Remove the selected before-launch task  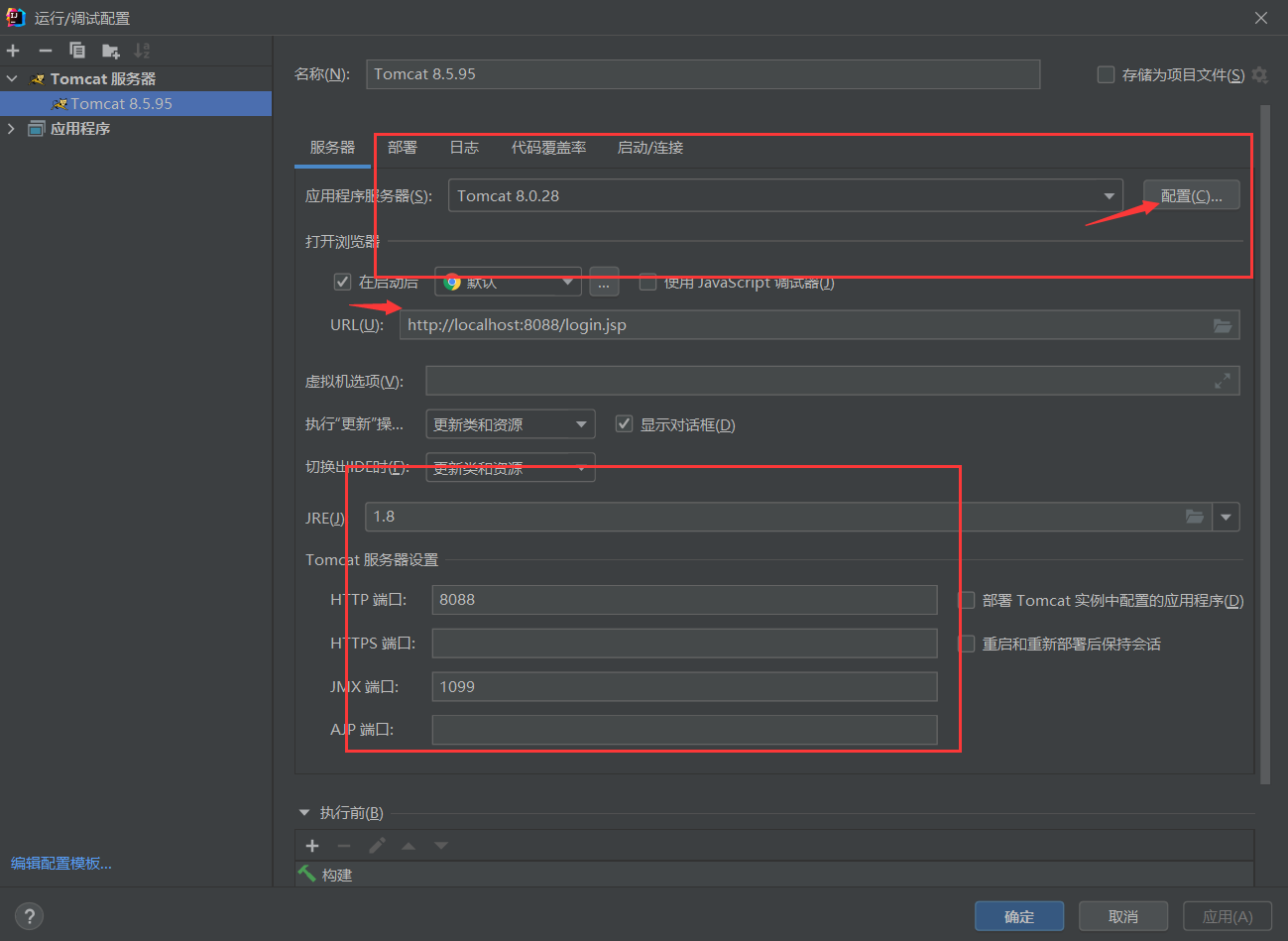344,846
